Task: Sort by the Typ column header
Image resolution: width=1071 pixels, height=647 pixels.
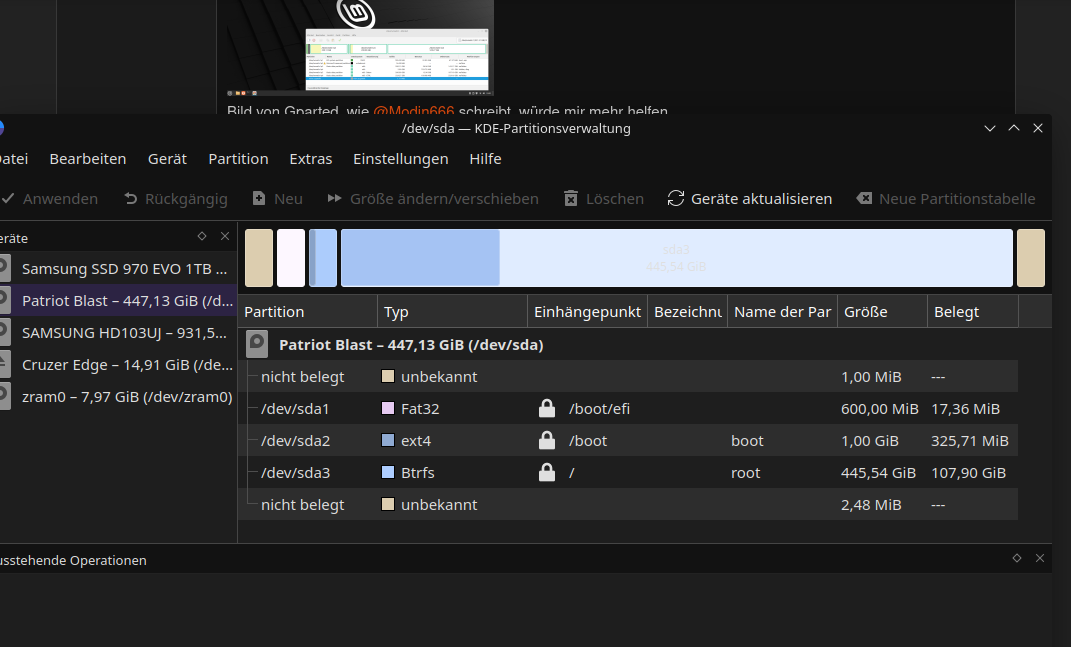Action: (453, 312)
